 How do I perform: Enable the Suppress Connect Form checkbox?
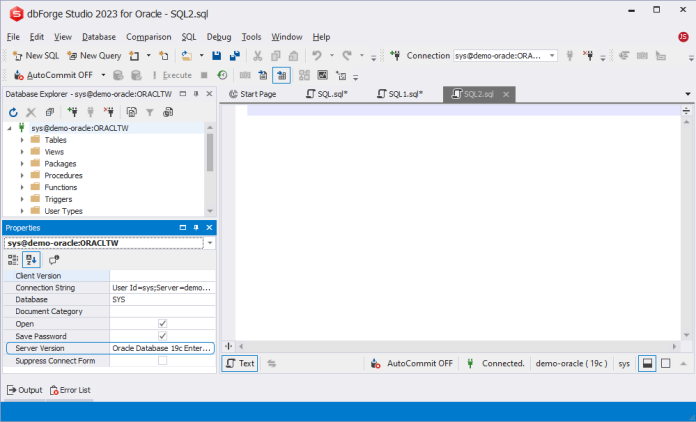[162, 360]
